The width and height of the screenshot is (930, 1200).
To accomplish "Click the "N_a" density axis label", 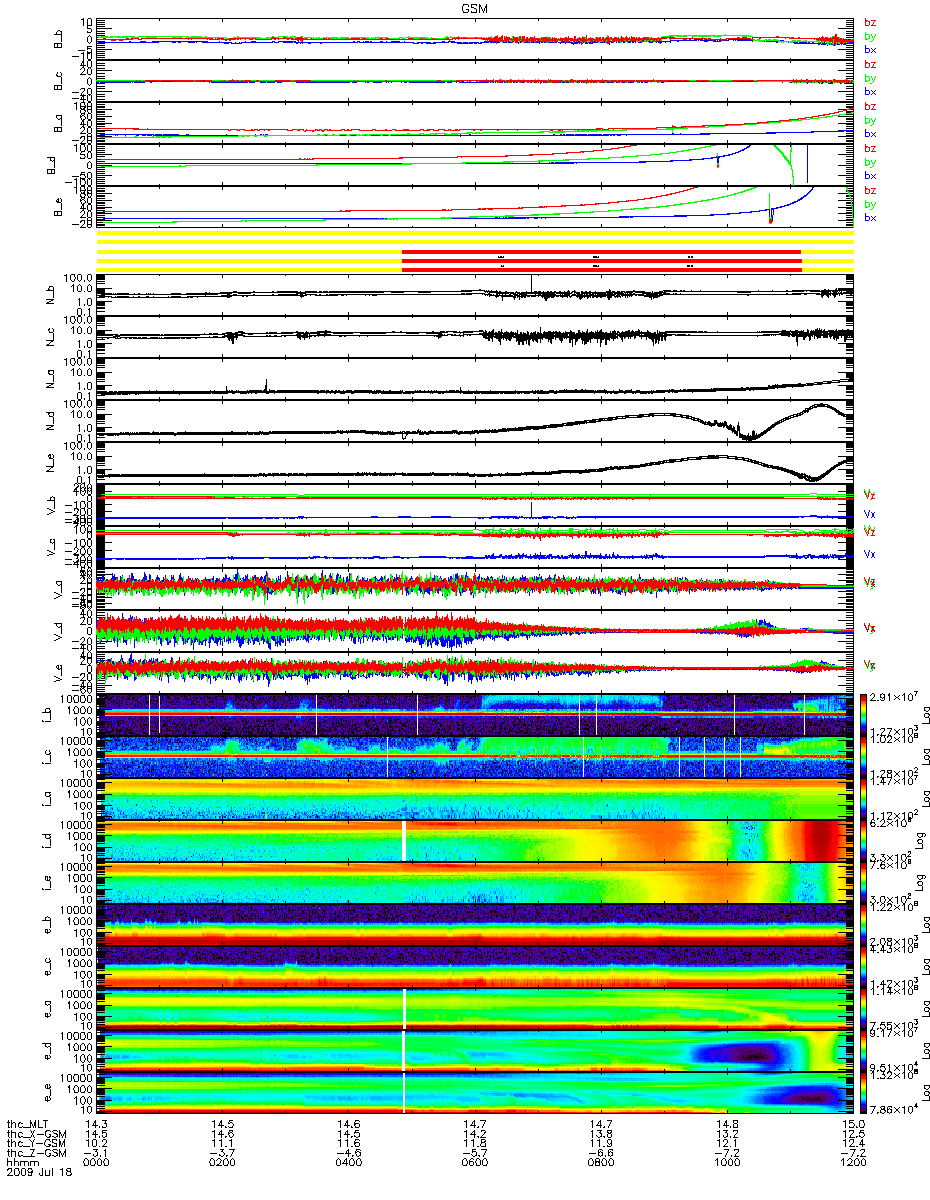I will (50, 378).
